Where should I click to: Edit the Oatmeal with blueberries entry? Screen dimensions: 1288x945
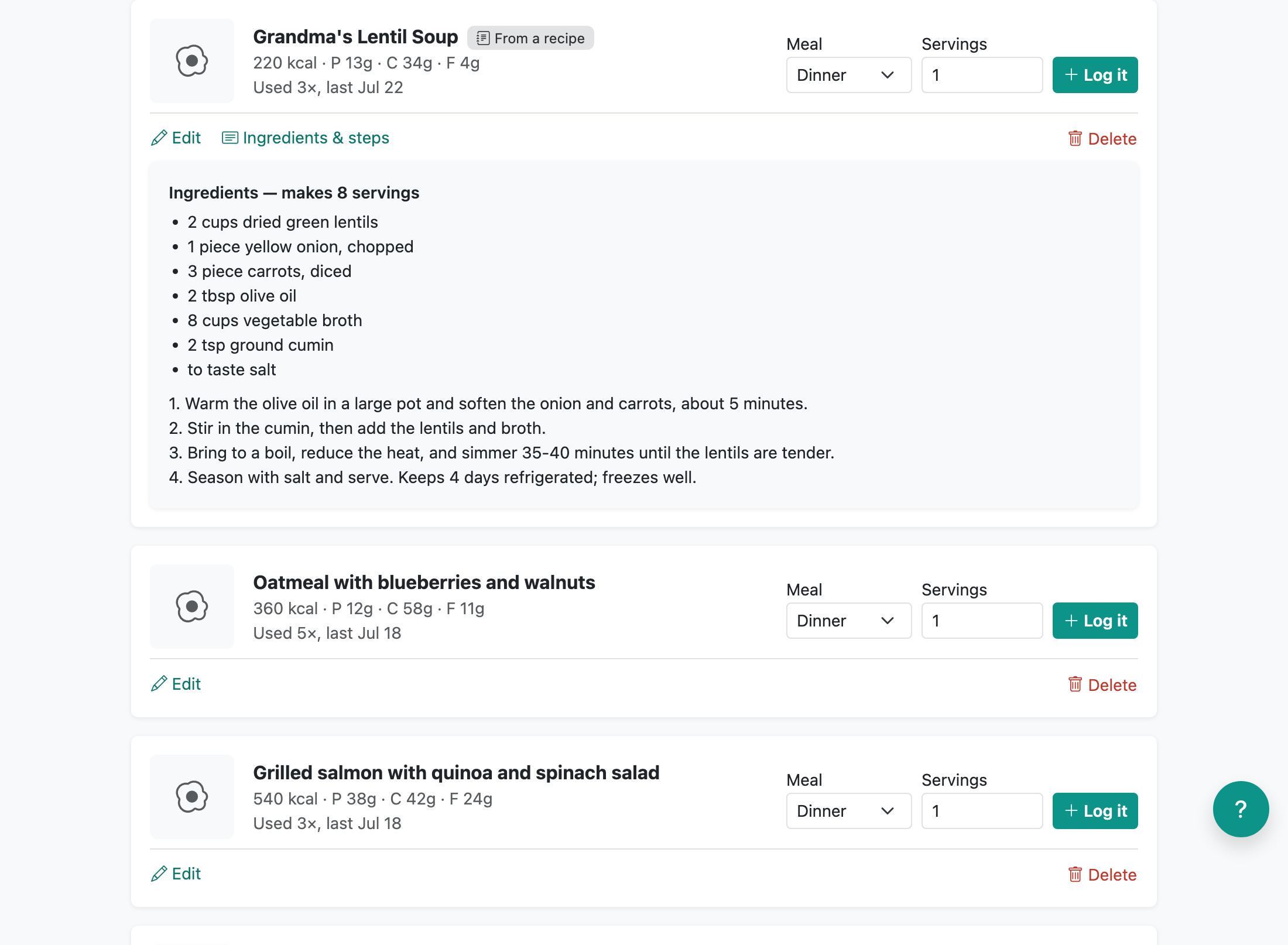pos(176,684)
